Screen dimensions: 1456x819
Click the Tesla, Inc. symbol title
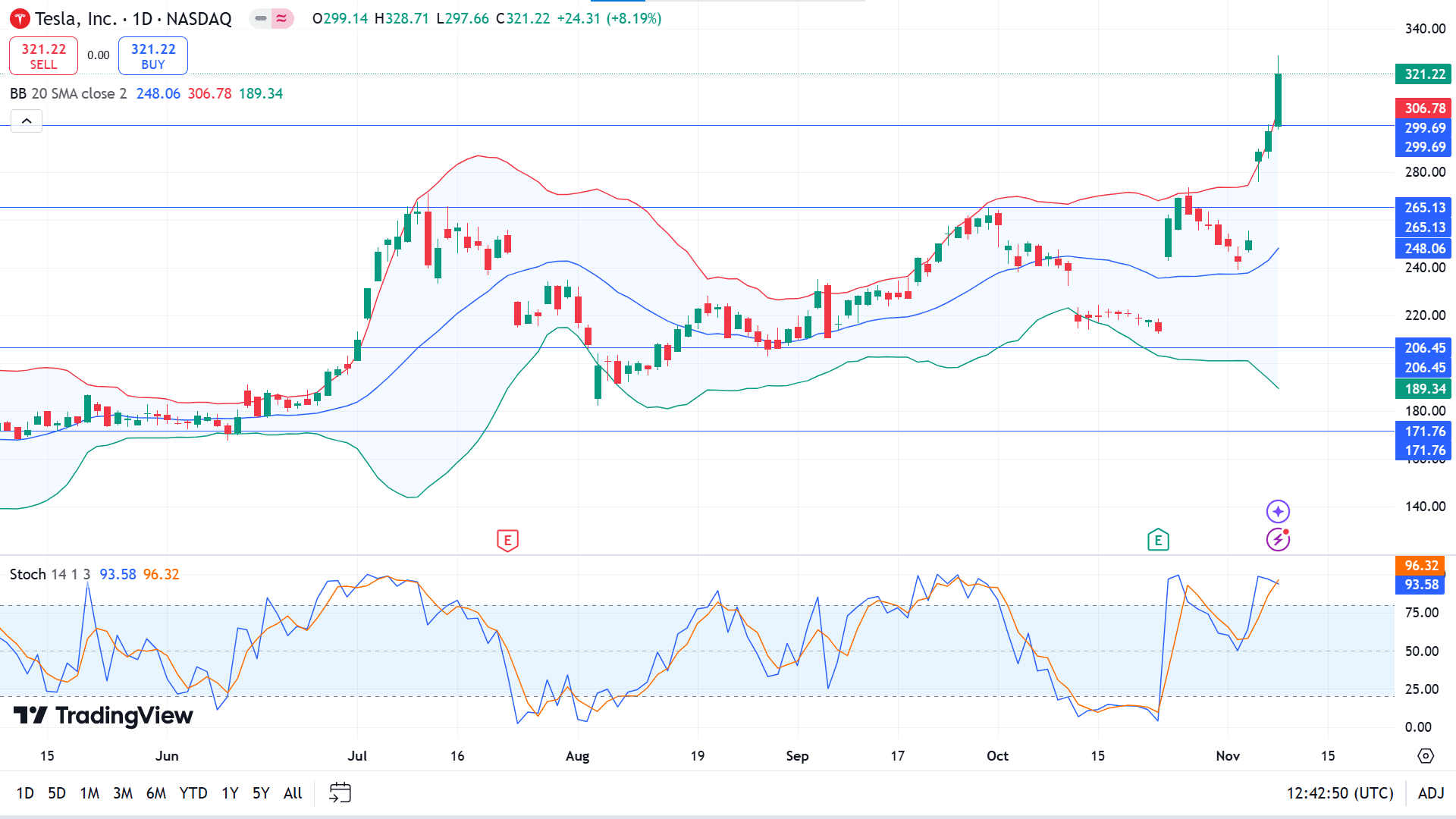(x=76, y=19)
